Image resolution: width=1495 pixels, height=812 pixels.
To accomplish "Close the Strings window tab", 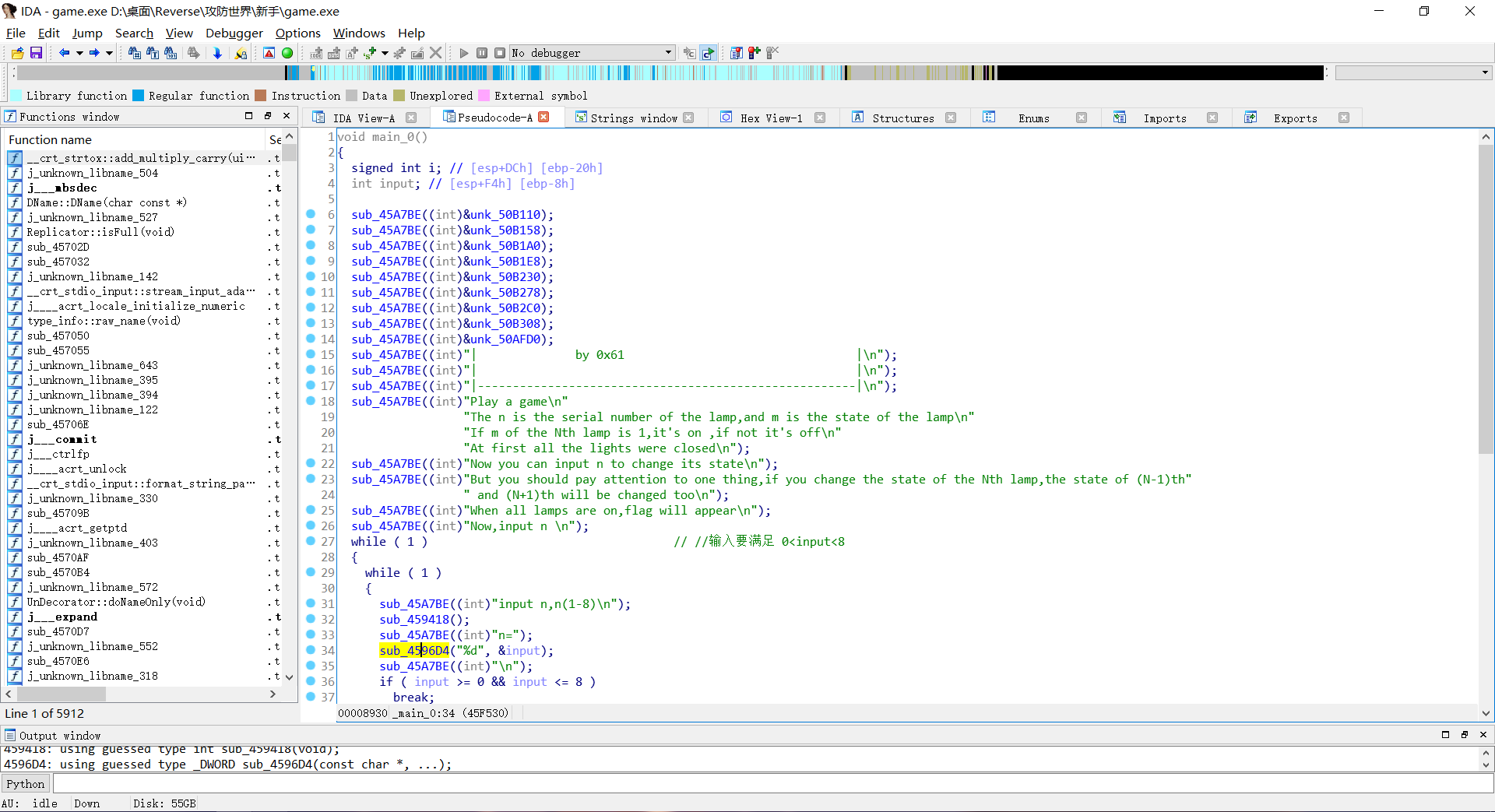I will click(688, 118).
